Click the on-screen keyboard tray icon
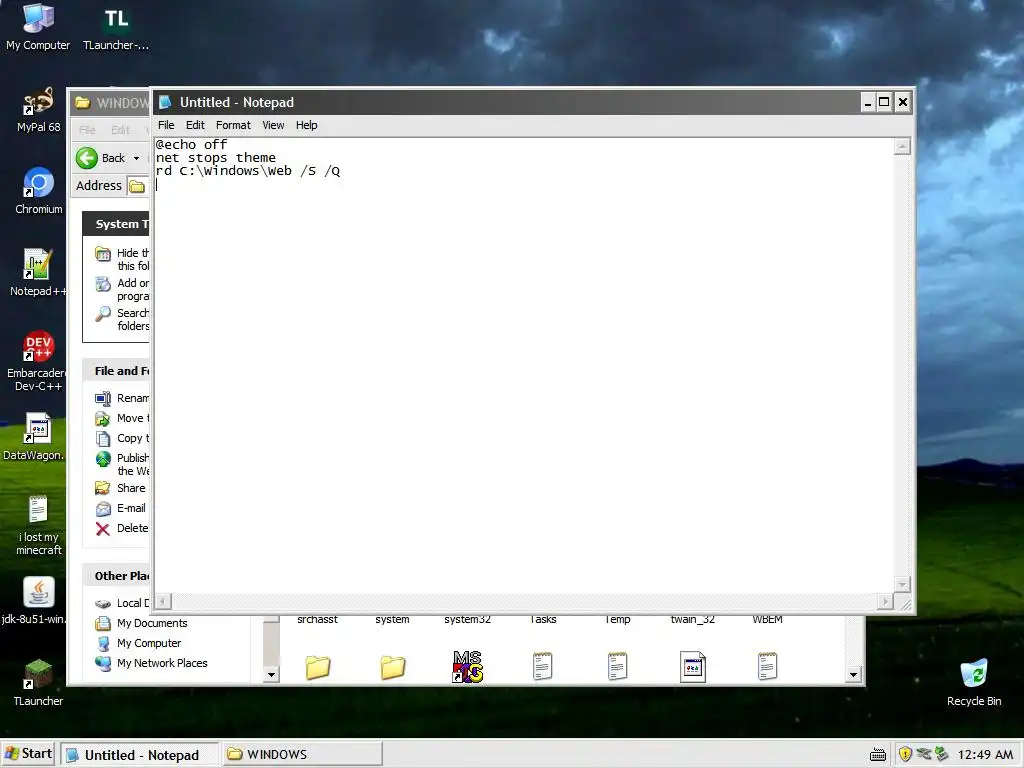The width and height of the screenshot is (1024, 768). pyautogui.click(x=878, y=755)
